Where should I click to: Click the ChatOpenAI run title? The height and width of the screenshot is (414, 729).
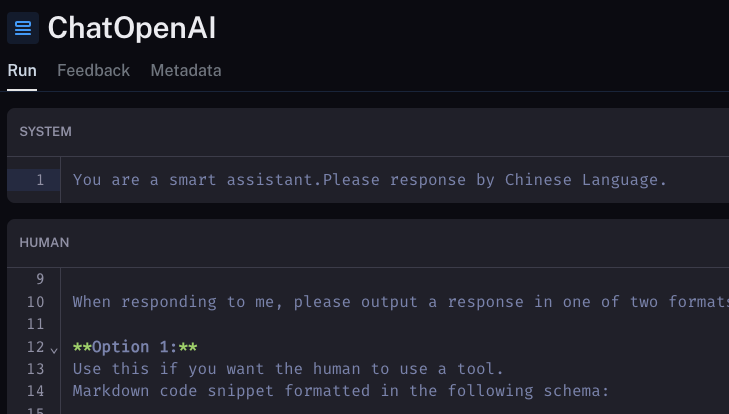(x=132, y=28)
